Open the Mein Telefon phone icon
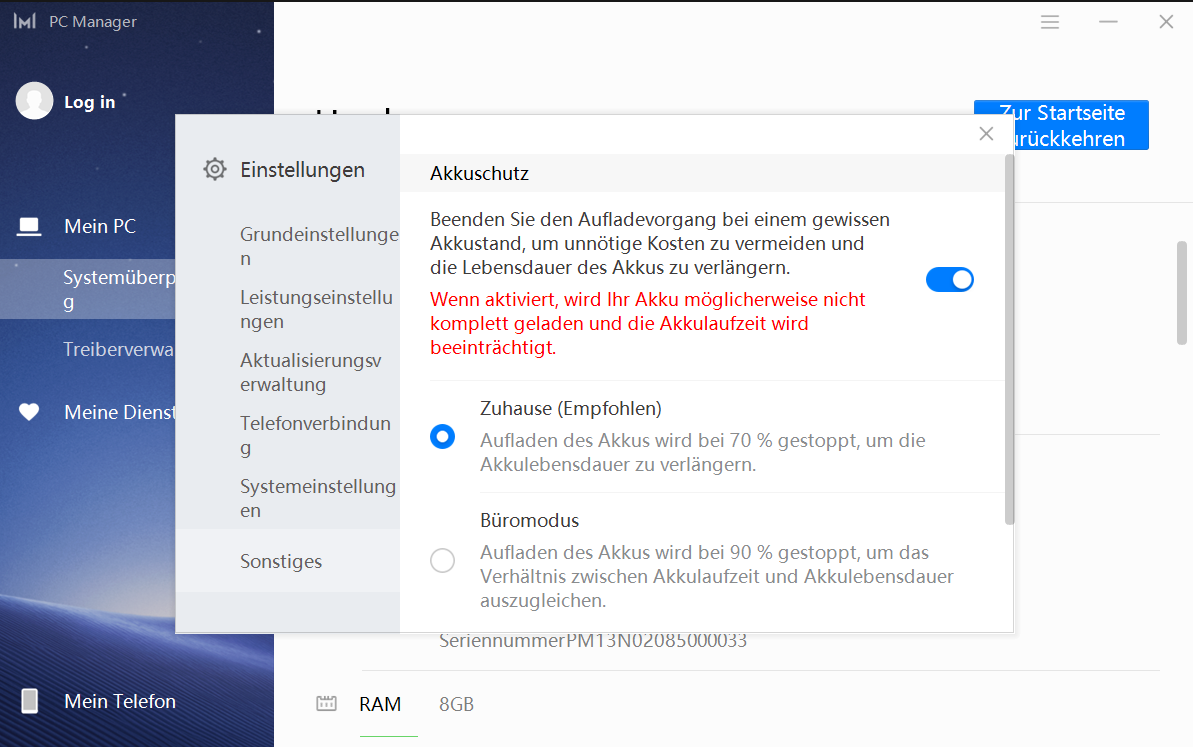1193x747 pixels. coord(29,701)
